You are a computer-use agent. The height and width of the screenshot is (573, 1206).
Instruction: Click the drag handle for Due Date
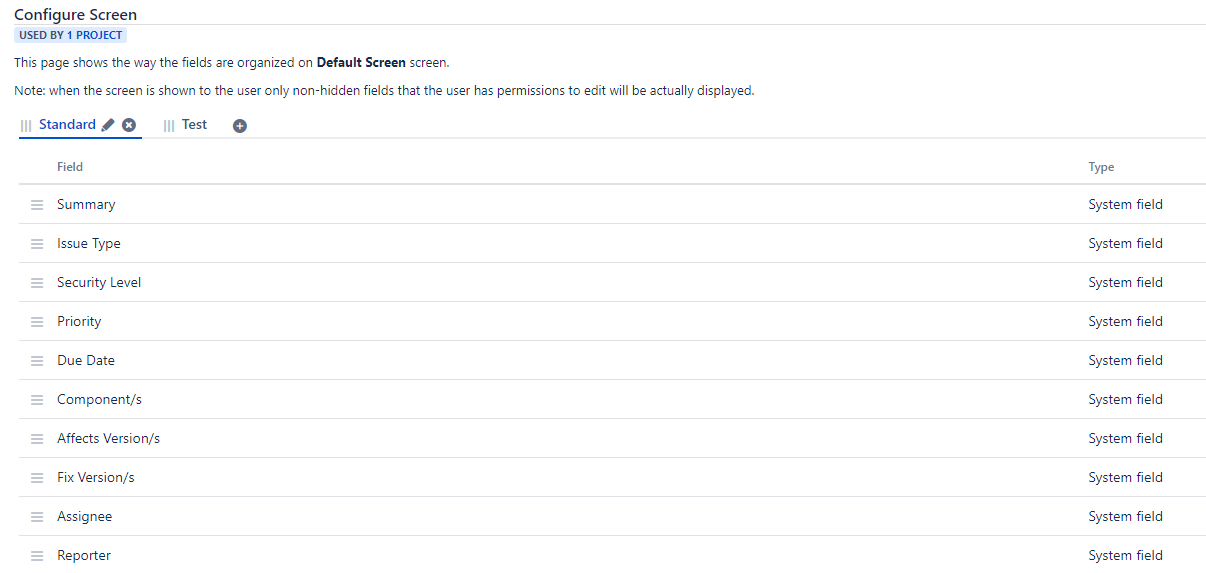point(37,361)
